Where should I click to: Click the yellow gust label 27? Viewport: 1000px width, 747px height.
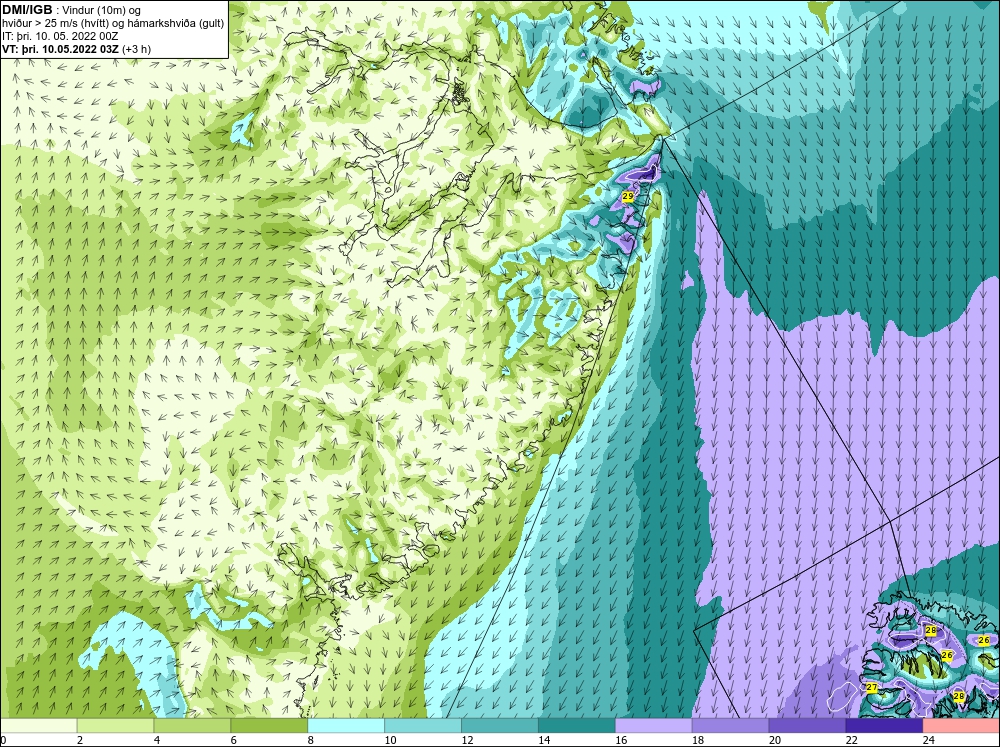pos(872,687)
